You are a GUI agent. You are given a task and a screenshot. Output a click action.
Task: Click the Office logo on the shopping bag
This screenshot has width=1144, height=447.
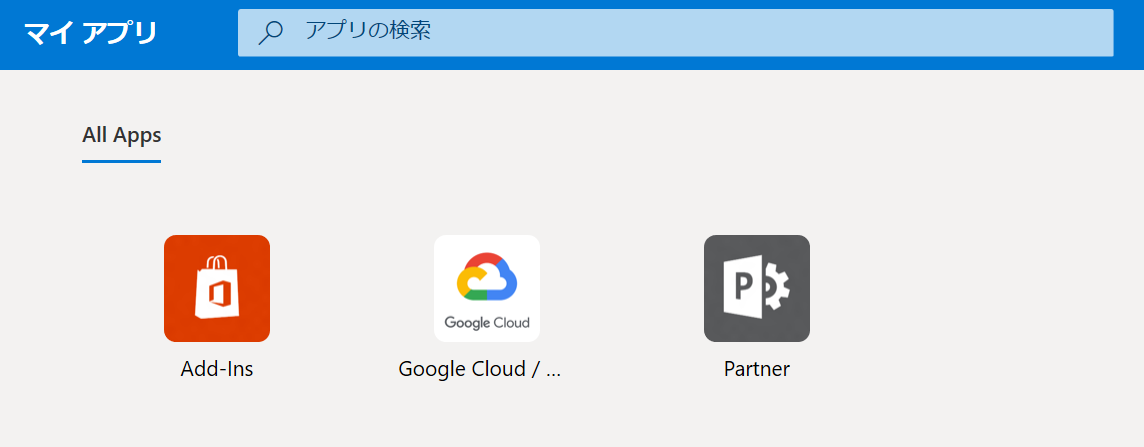[217, 294]
